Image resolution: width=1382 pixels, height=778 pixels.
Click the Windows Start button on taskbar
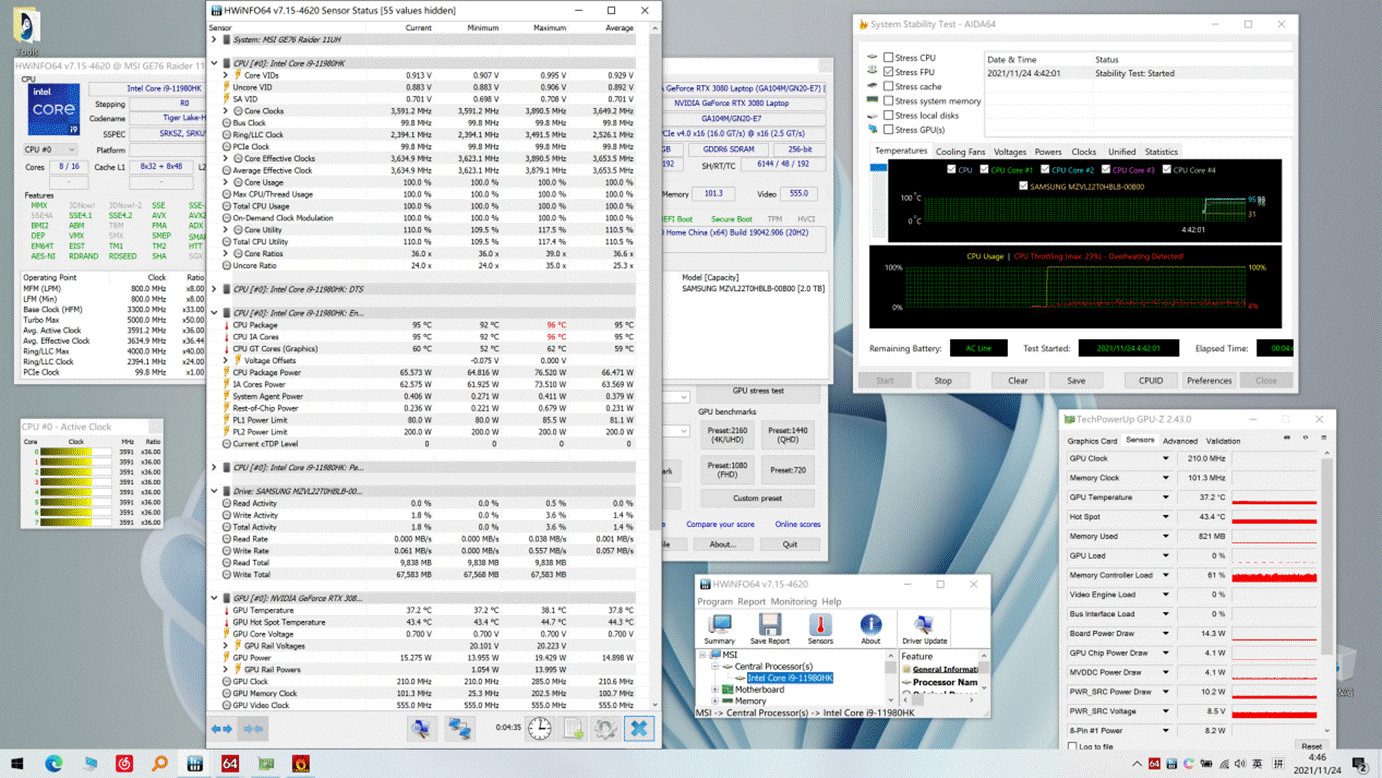pos(17,763)
